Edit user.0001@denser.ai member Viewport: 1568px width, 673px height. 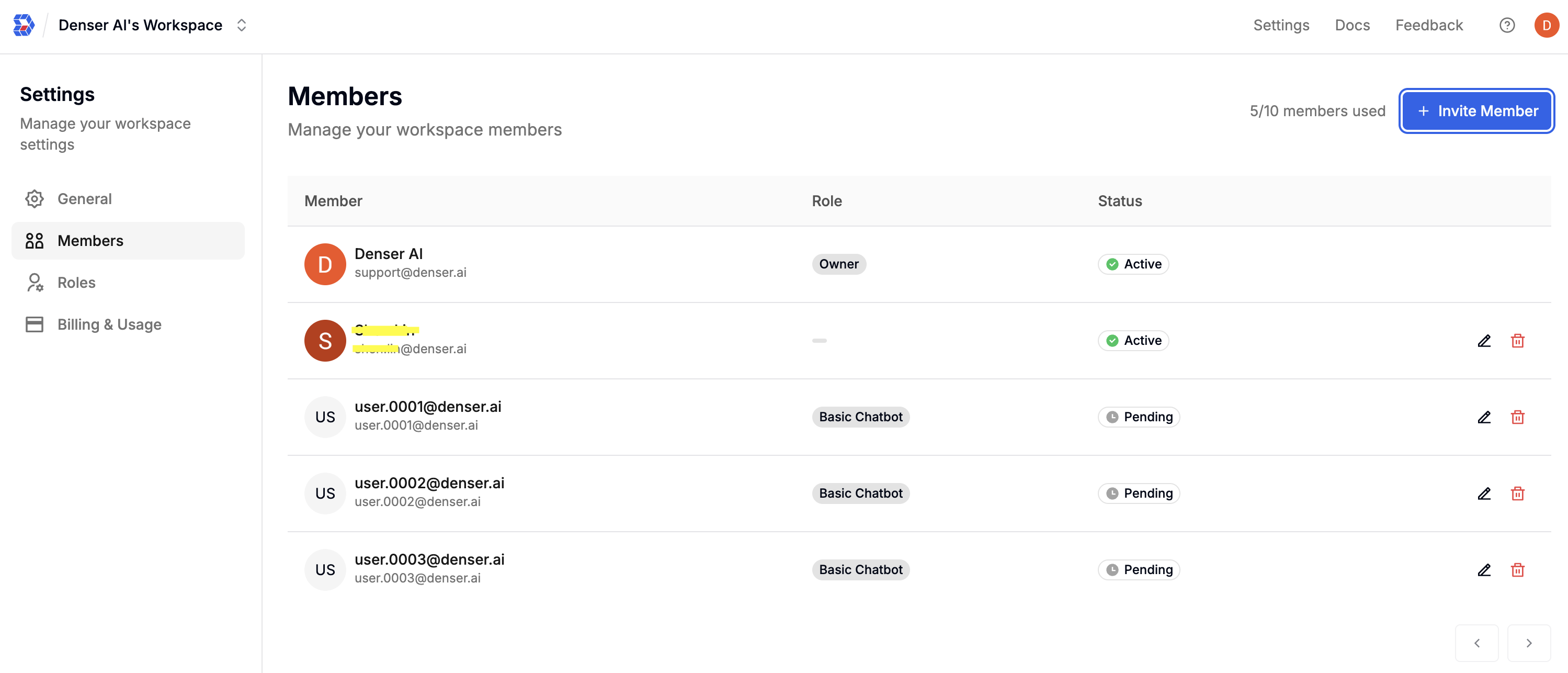pos(1484,417)
